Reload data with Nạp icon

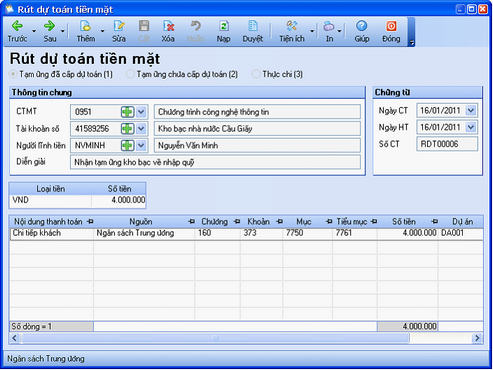(223, 26)
